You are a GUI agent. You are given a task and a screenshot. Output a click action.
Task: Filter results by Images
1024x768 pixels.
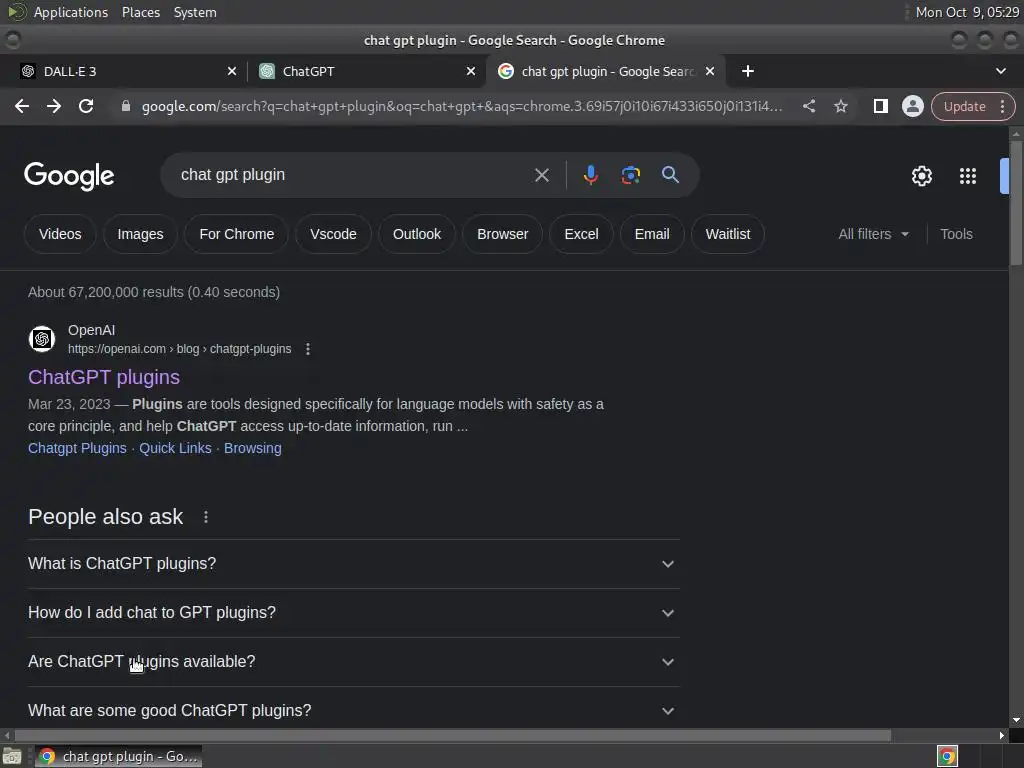tap(140, 234)
